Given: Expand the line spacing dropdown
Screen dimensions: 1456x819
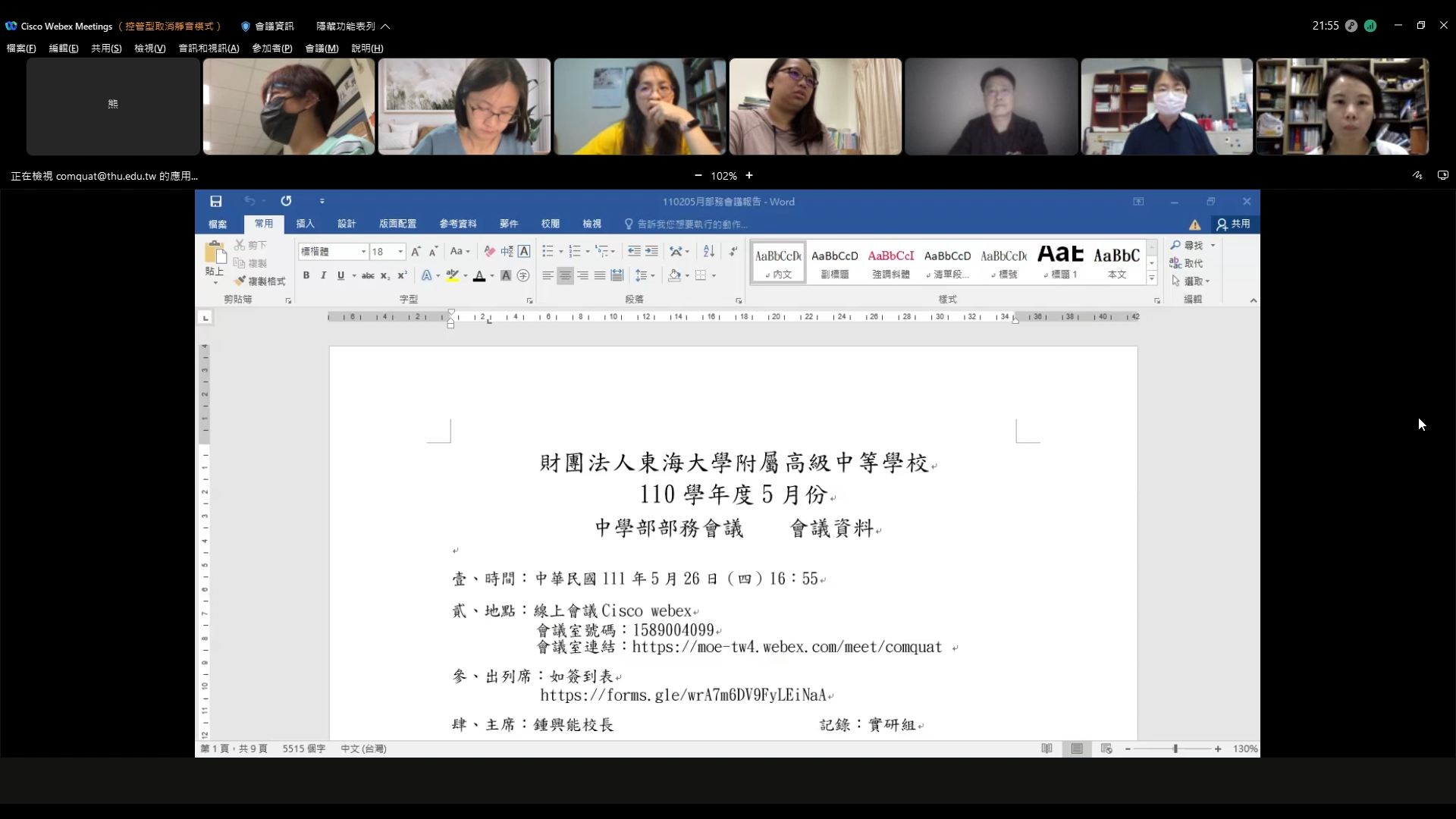Looking at the screenshot, I should click(652, 275).
